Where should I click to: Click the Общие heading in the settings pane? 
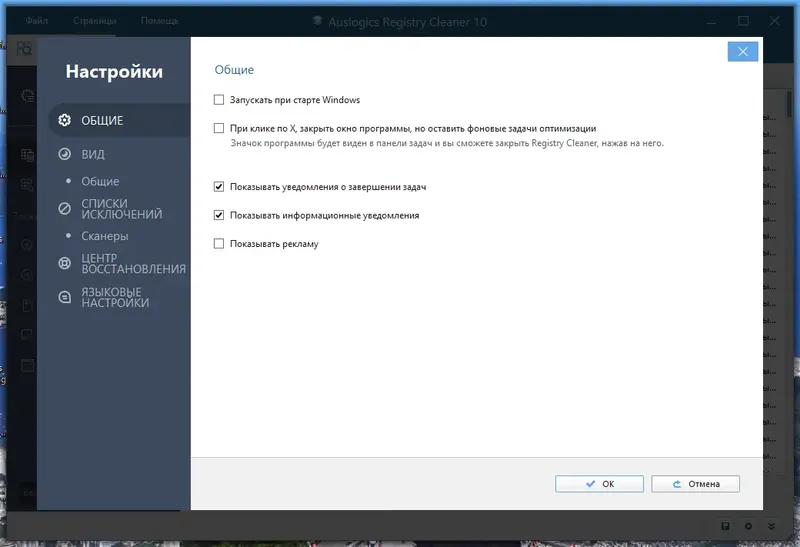(234, 69)
